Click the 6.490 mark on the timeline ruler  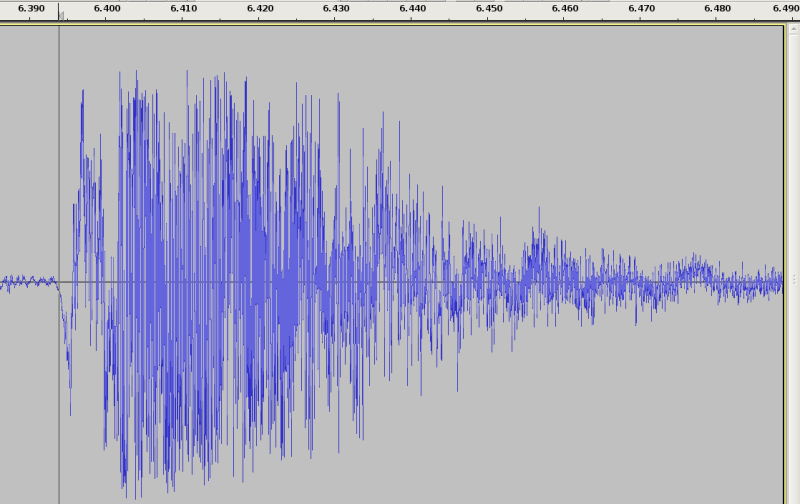(x=783, y=8)
